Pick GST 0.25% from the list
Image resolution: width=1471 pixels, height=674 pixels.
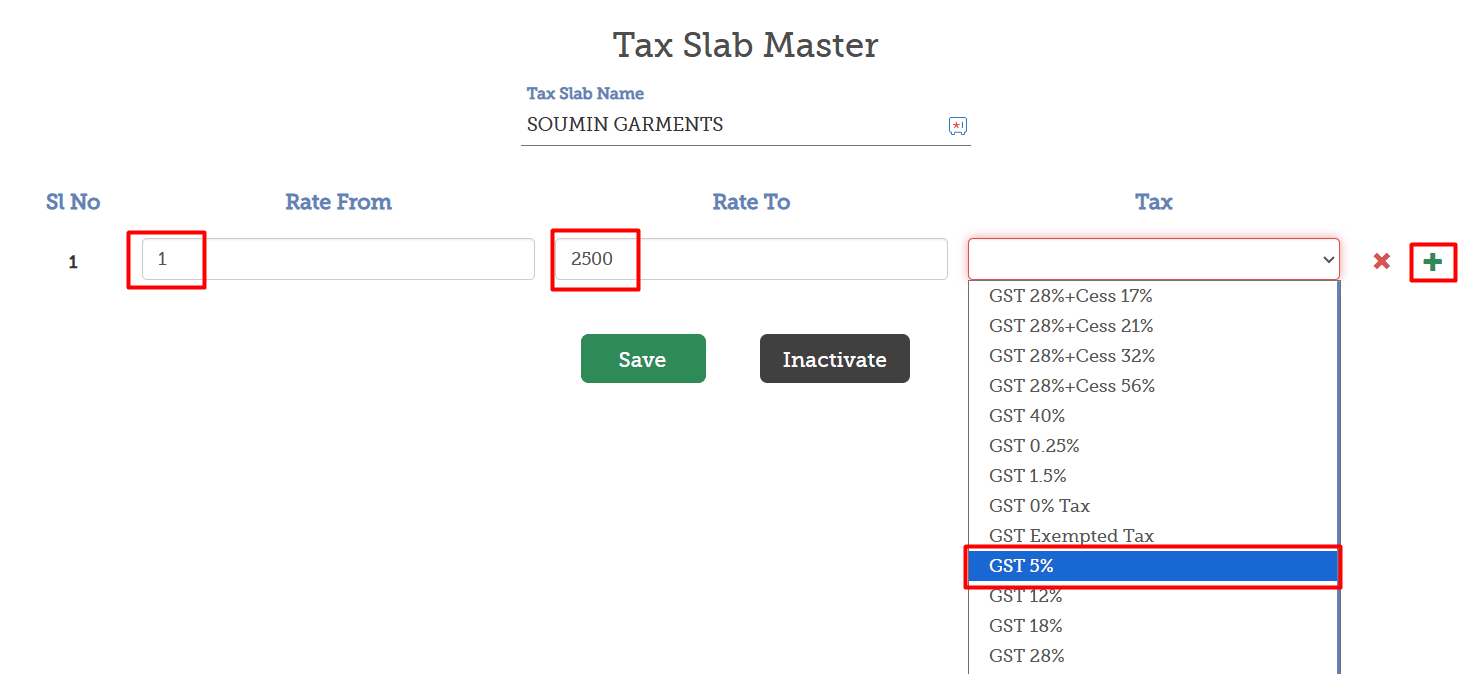point(1152,446)
